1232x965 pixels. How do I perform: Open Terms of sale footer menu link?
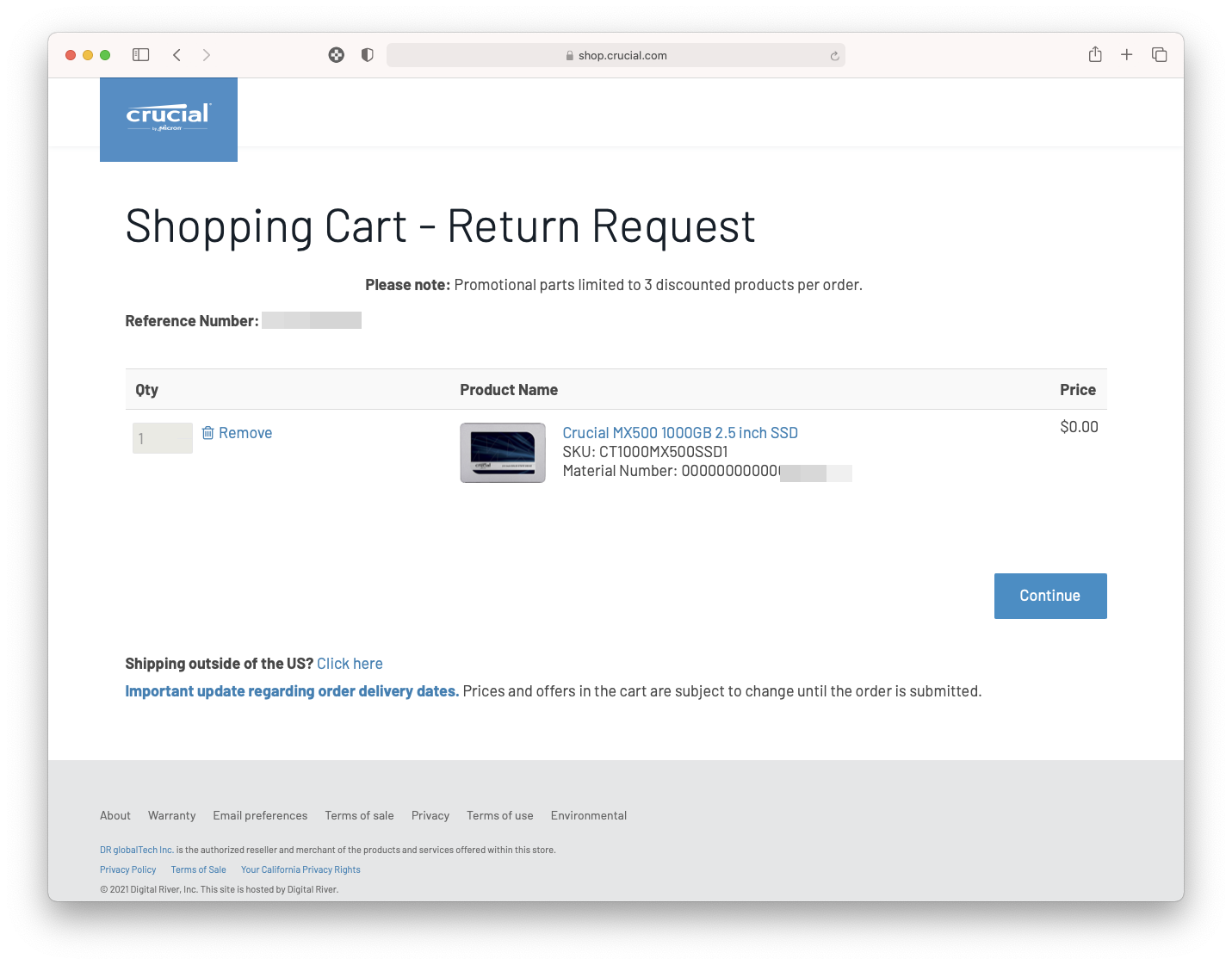point(359,815)
